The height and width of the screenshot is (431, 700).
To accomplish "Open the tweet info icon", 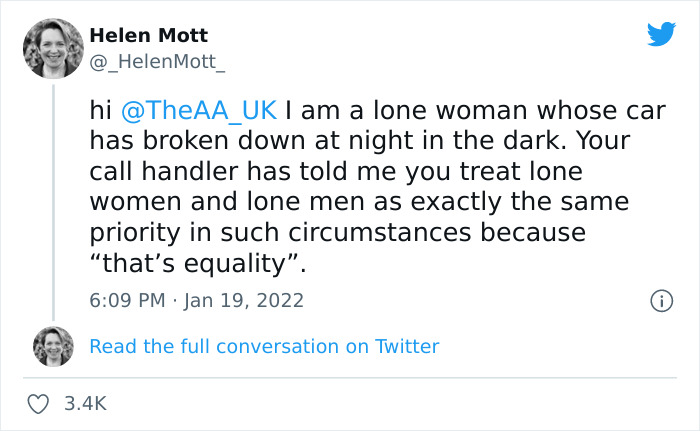I will pyautogui.click(x=660, y=300).
